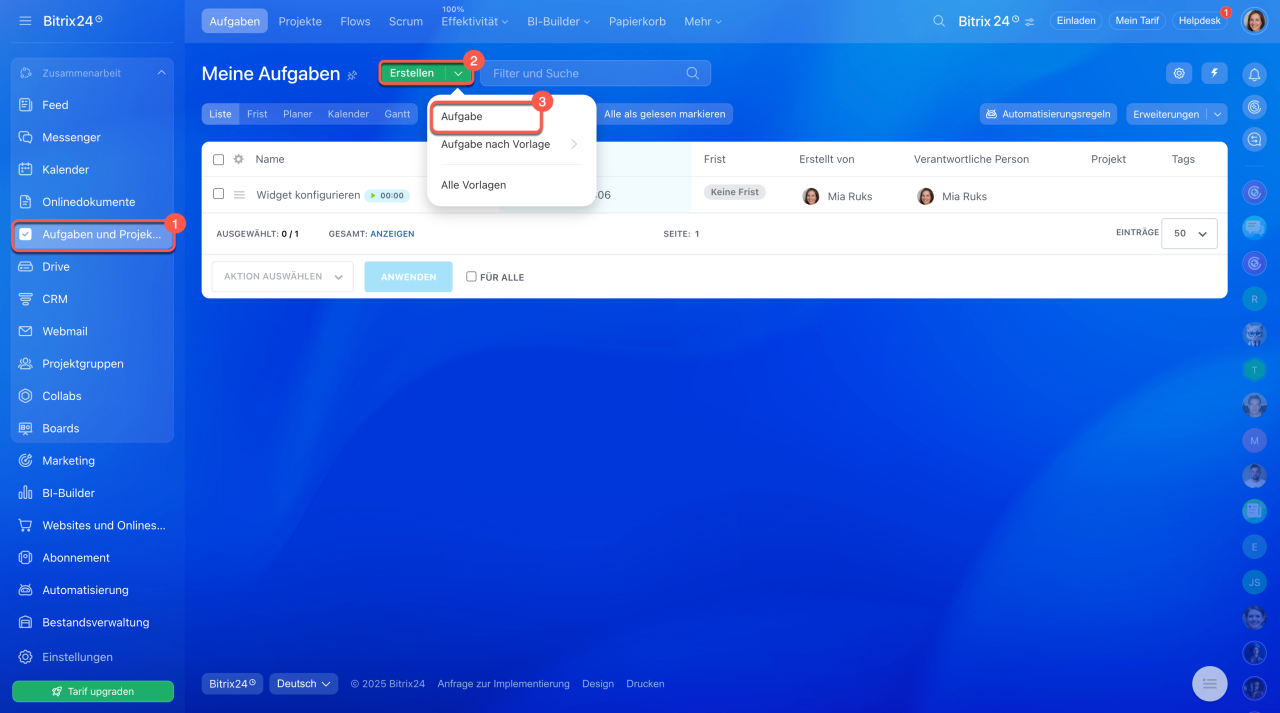1280x713 pixels.
Task: Open the BI-Builder top menu dropdown
Action: click(x=559, y=21)
